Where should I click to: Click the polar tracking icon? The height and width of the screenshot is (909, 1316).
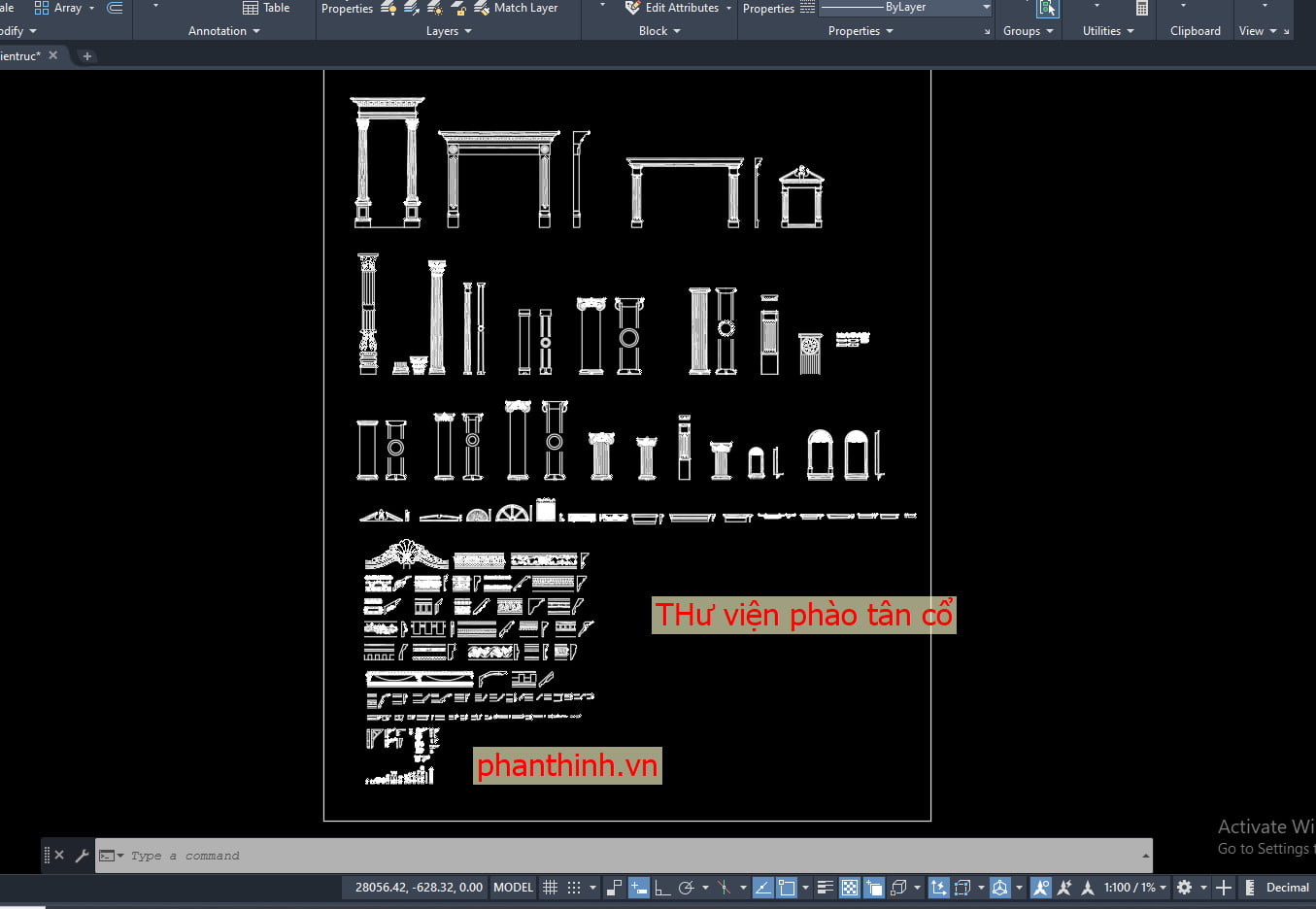(687, 888)
